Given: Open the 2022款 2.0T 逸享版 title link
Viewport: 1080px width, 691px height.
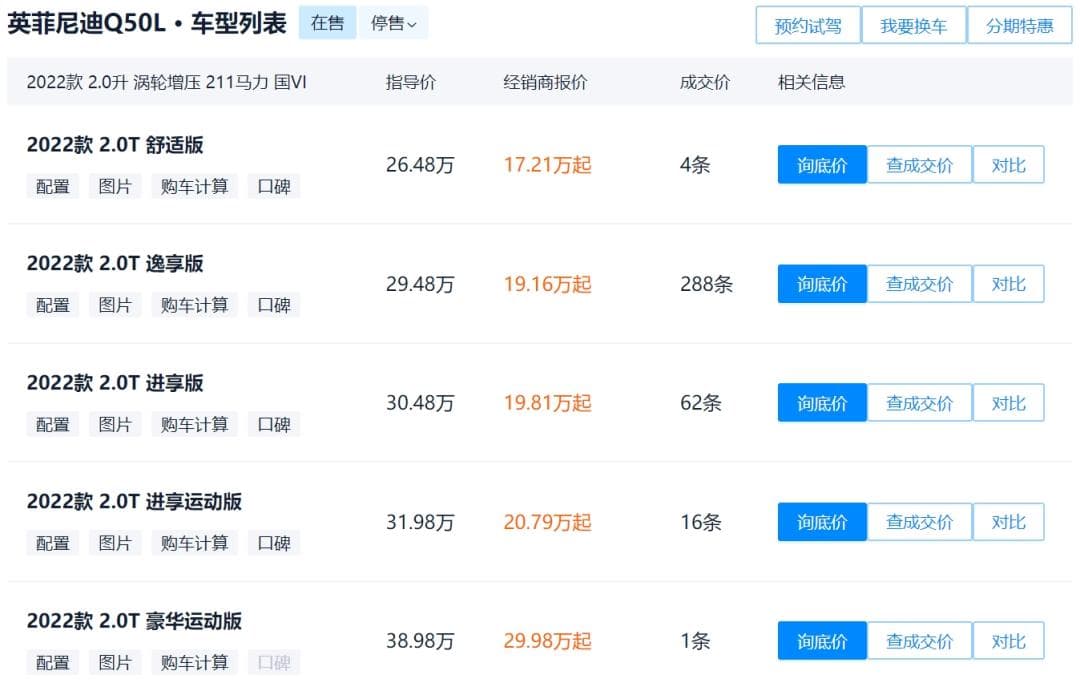Looking at the screenshot, I should (115, 264).
